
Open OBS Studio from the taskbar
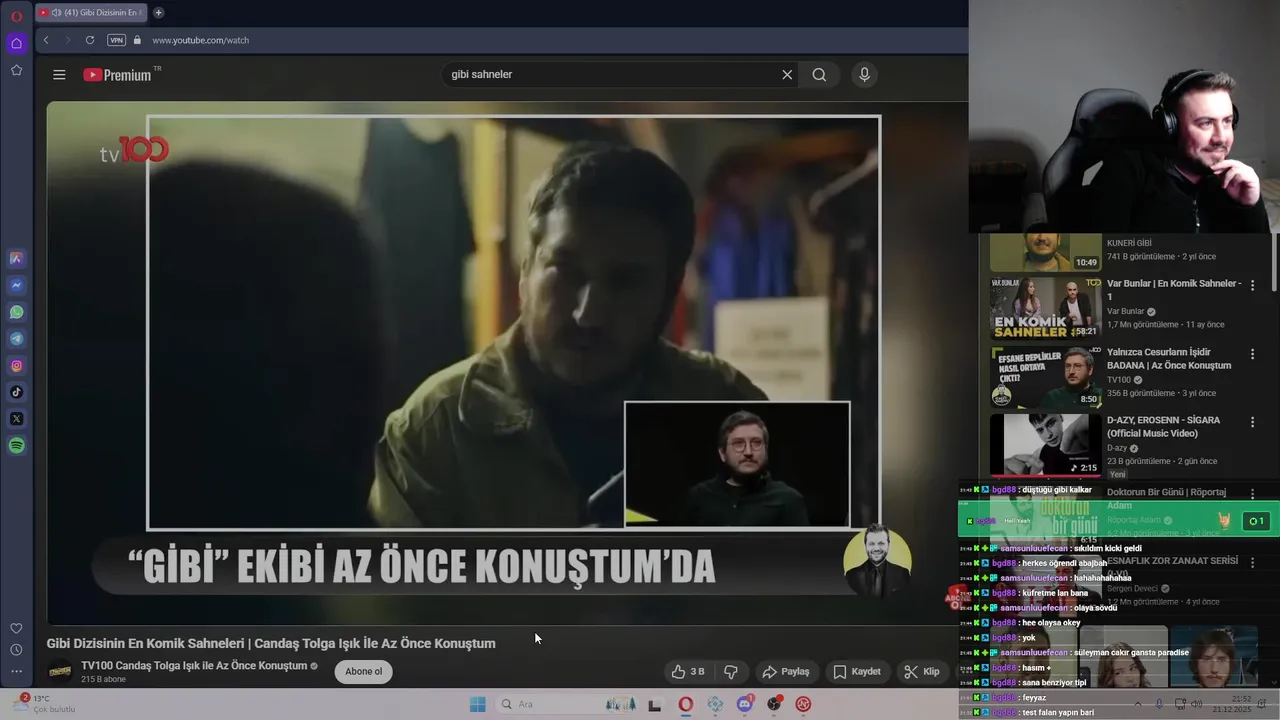(x=774, y=704)
